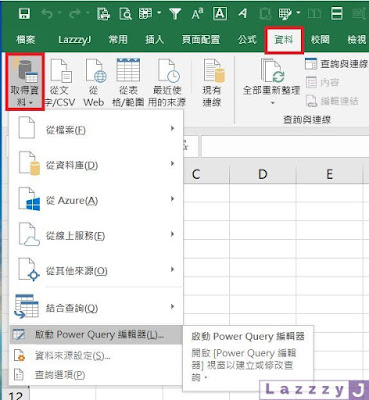This screenshot has width=369, height=400.
Task: Click 內容 properties button
Action: (323, 82)
